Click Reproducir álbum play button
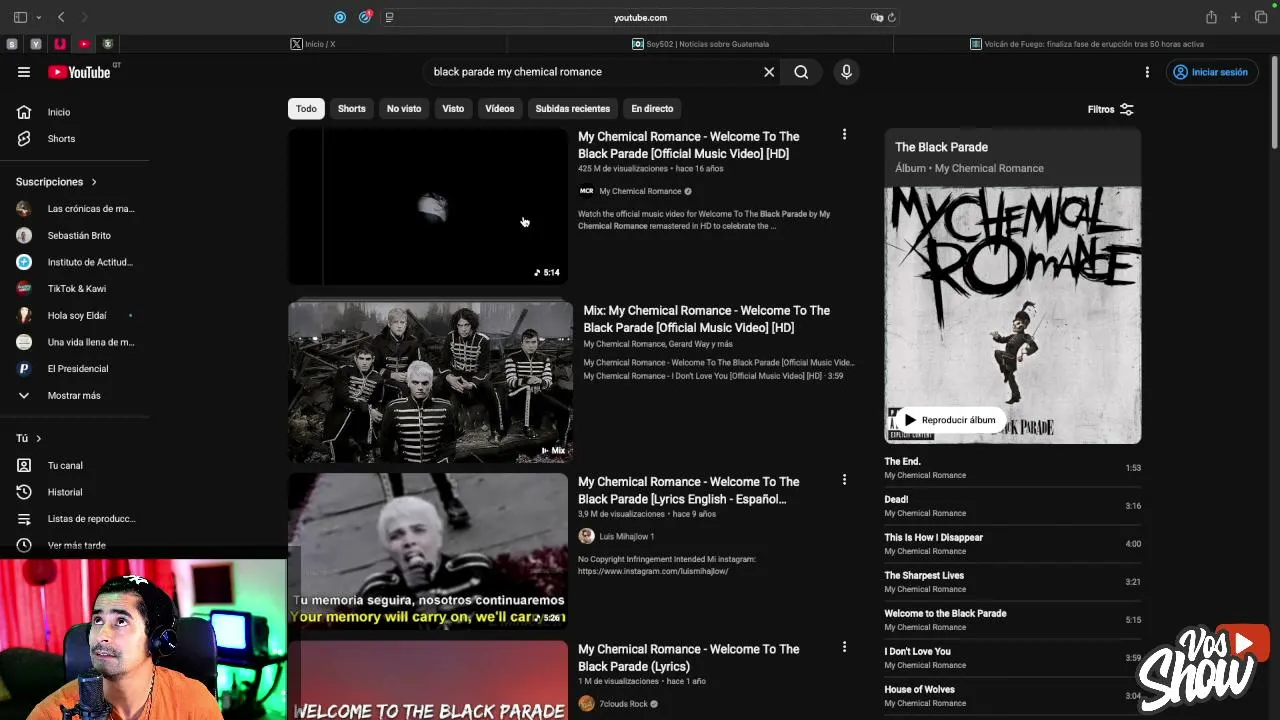The image size is (1280, 720). [949, 420]
